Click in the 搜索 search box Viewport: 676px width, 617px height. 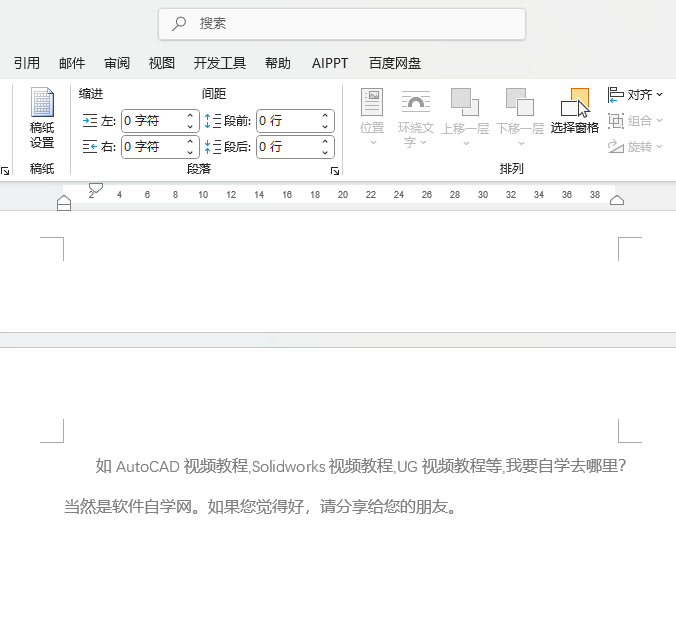click(x=342, y=24)
